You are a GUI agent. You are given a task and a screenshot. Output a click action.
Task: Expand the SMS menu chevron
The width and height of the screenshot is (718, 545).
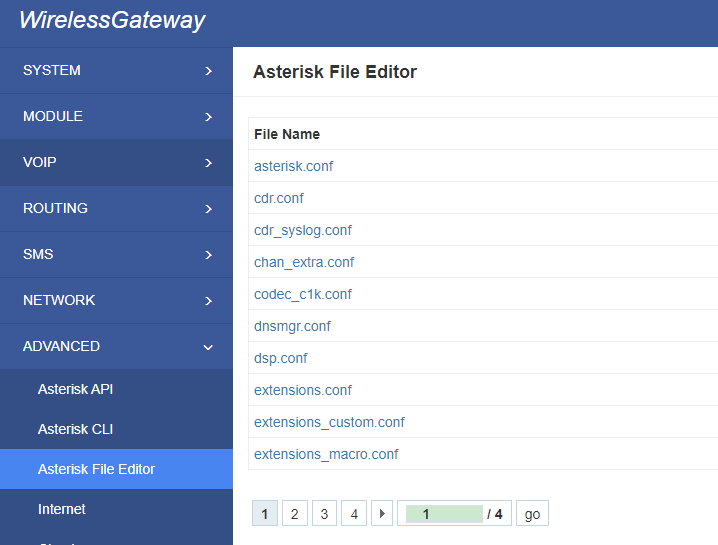[x=208, y=255]
